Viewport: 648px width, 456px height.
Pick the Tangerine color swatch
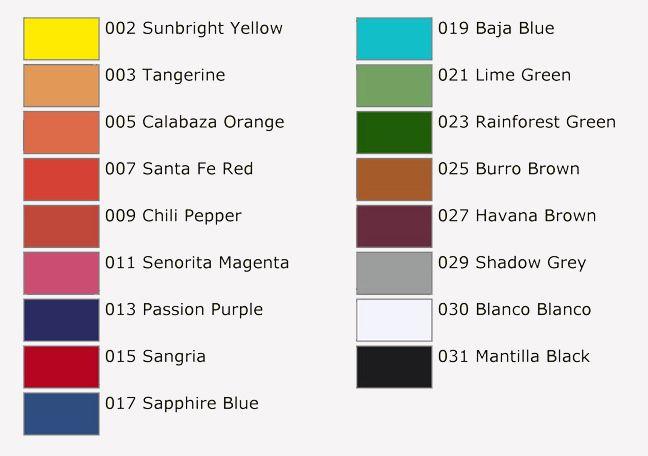pyautogui.click(x=61, y=86)
